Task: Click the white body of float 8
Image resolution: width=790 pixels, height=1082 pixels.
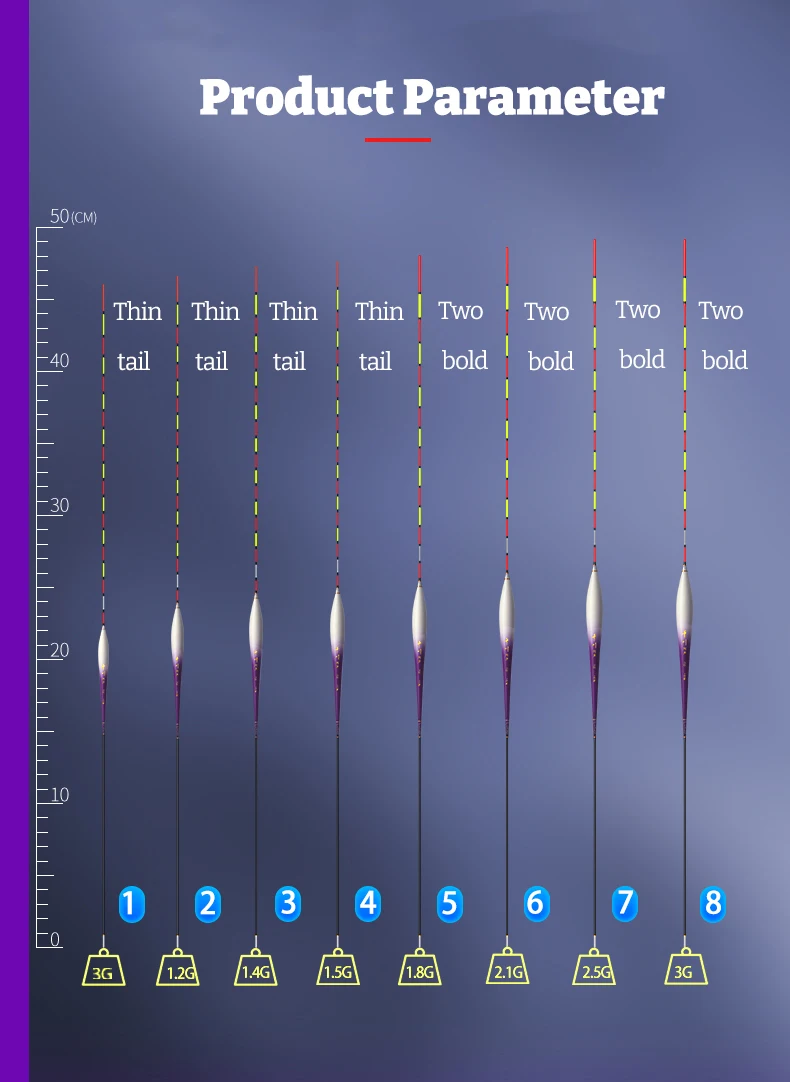Action: (x=684, y=600)
